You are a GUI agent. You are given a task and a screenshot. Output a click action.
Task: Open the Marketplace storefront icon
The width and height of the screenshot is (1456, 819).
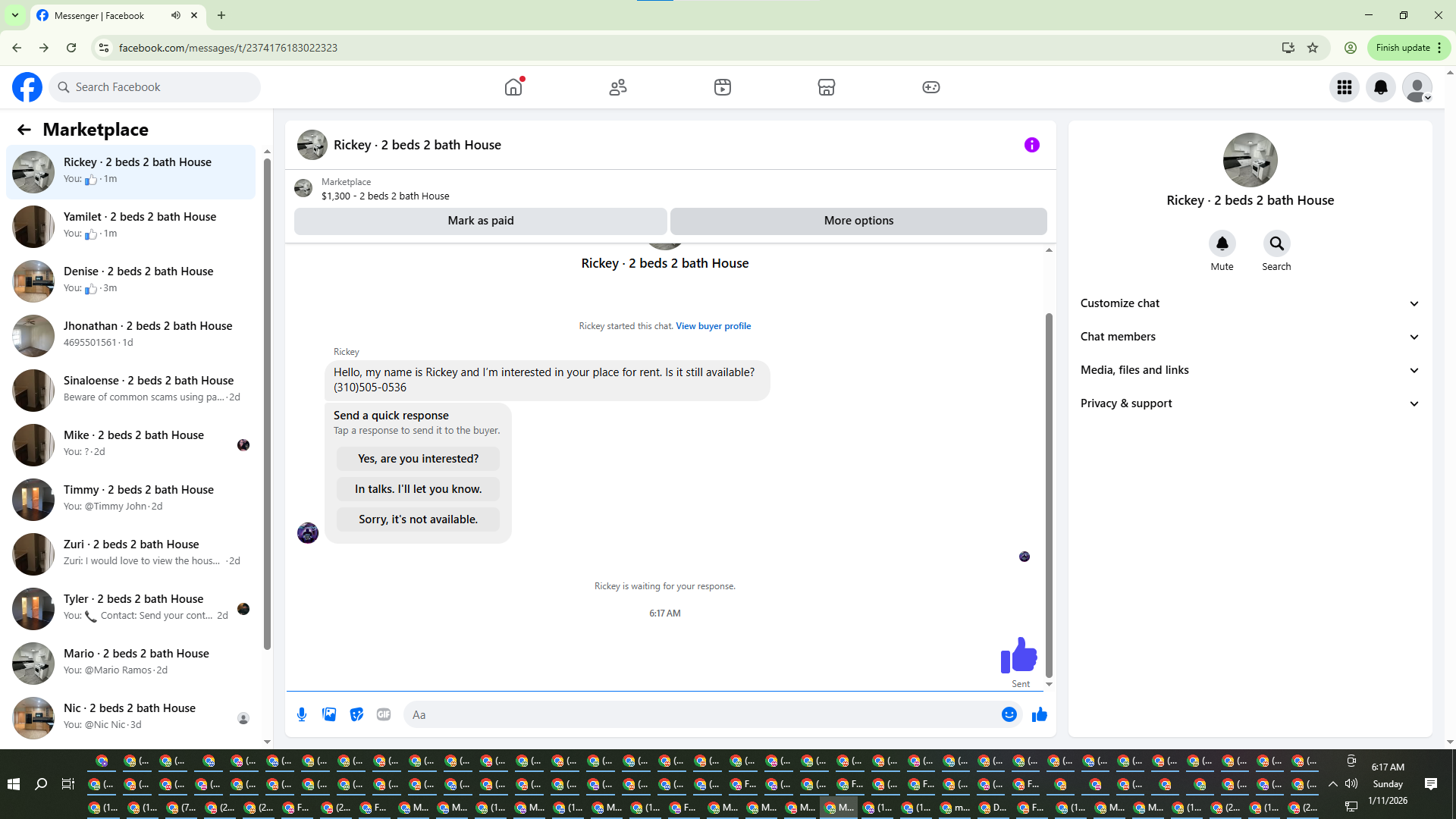[827, 87]
